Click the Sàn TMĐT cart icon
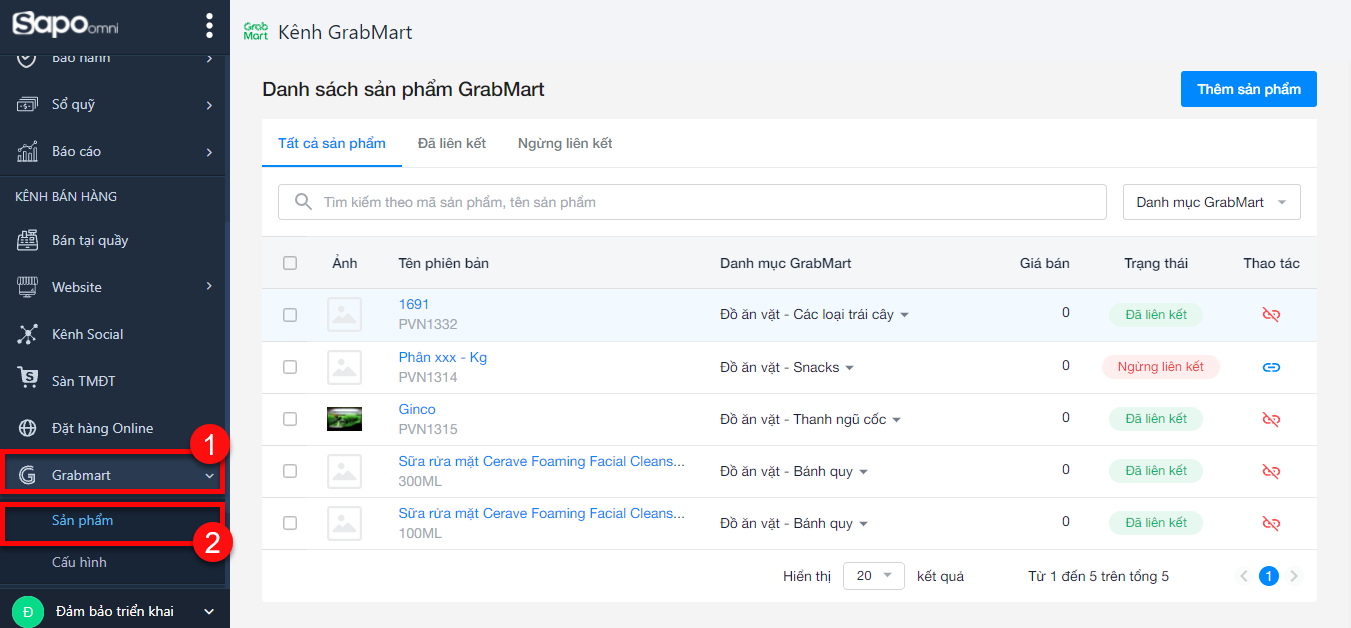 [28, 380]
